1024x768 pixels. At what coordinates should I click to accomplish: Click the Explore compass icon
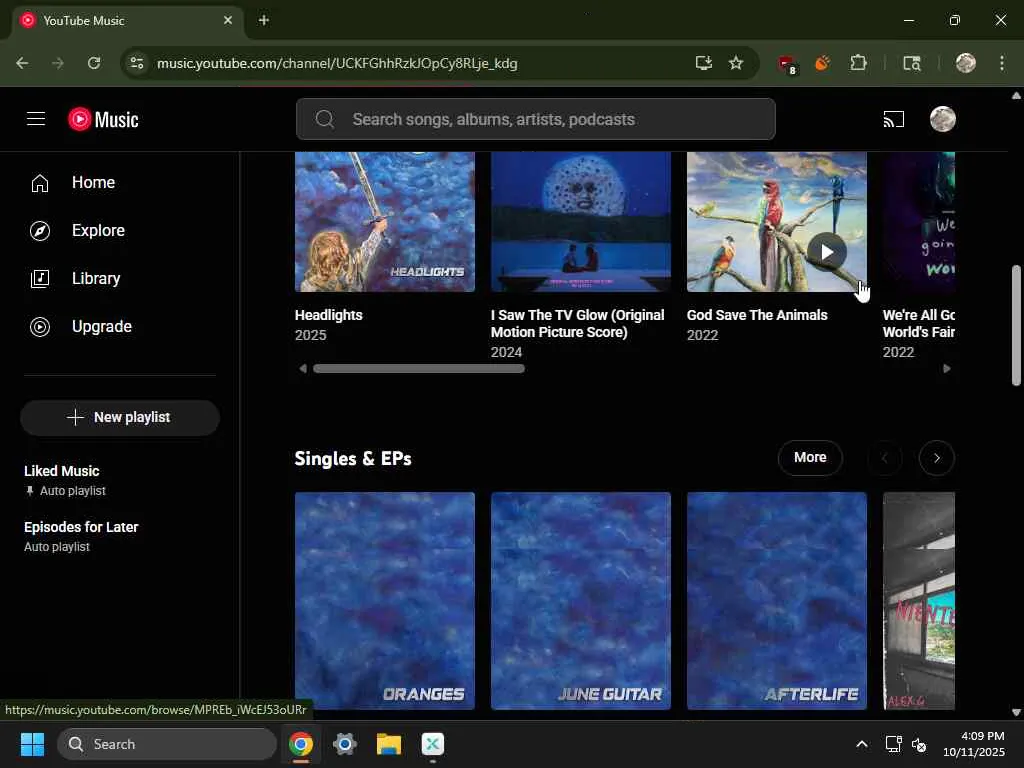pos(40,231)
